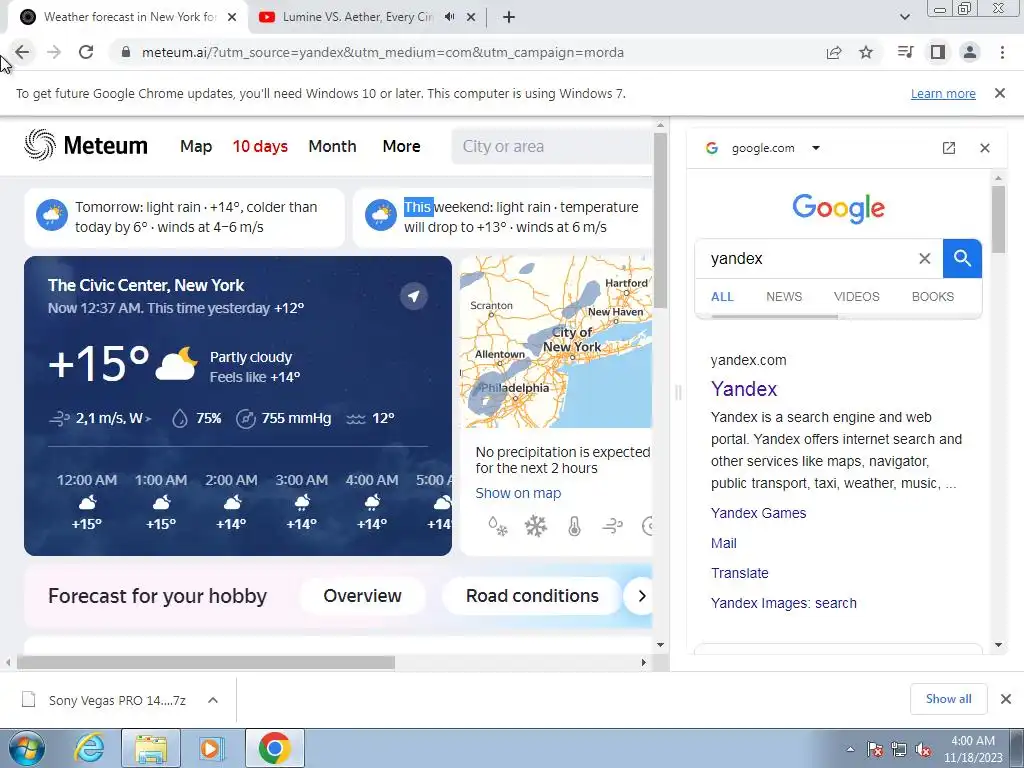Toggle the Chrome side panel icon
The width and height of the screenshot is (1024, 768).
[x=938, y=52]
